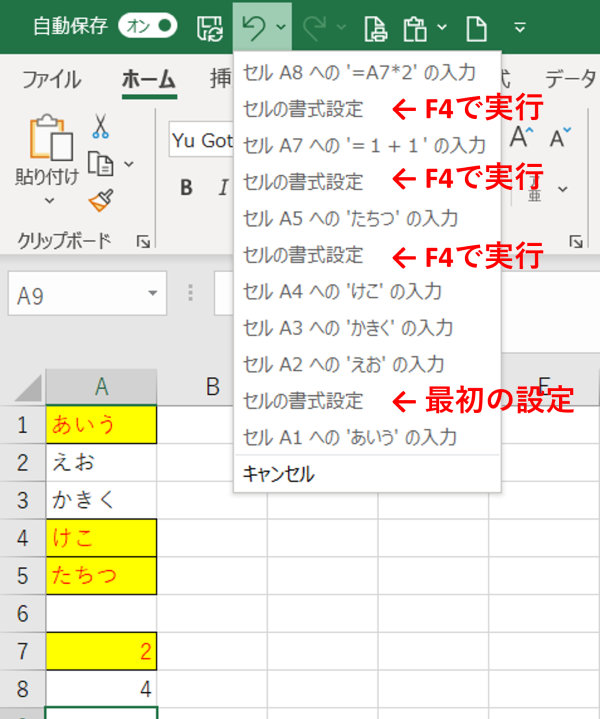Collapse the Undo history dropdown arrow
Viewport: 600px width, 719px height.
[x=281, y=27]
